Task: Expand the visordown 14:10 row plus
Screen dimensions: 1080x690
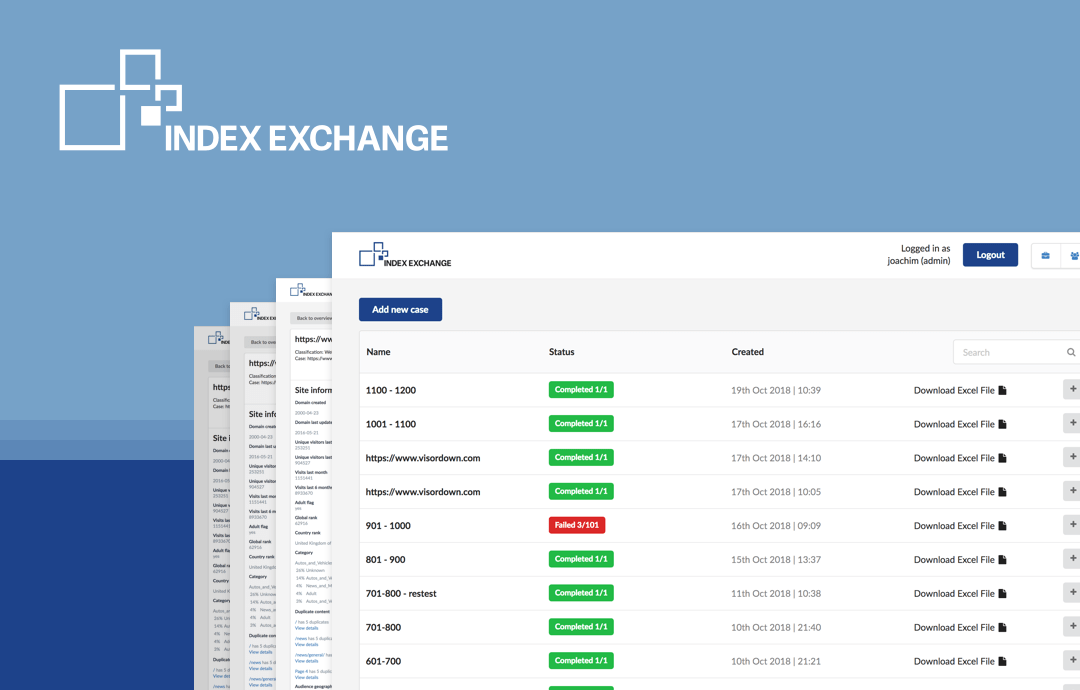Action: pos(1072,457)
